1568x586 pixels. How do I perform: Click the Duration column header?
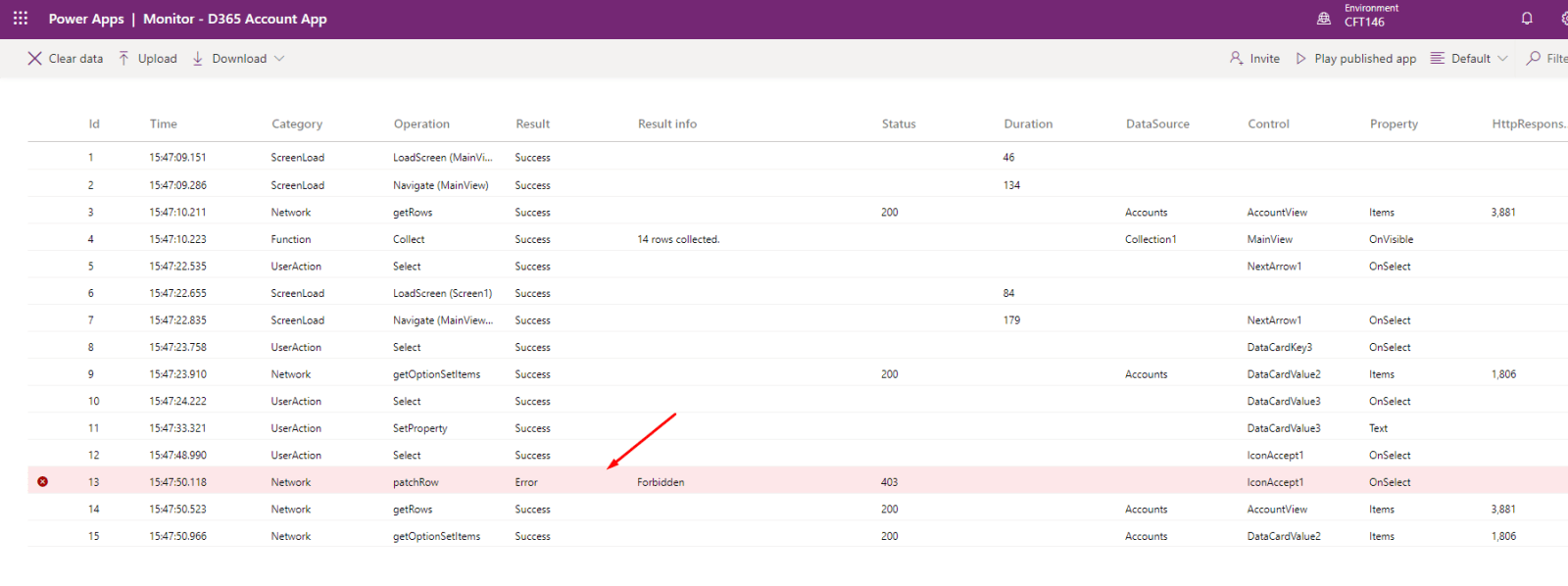(x=1028, y=124)
